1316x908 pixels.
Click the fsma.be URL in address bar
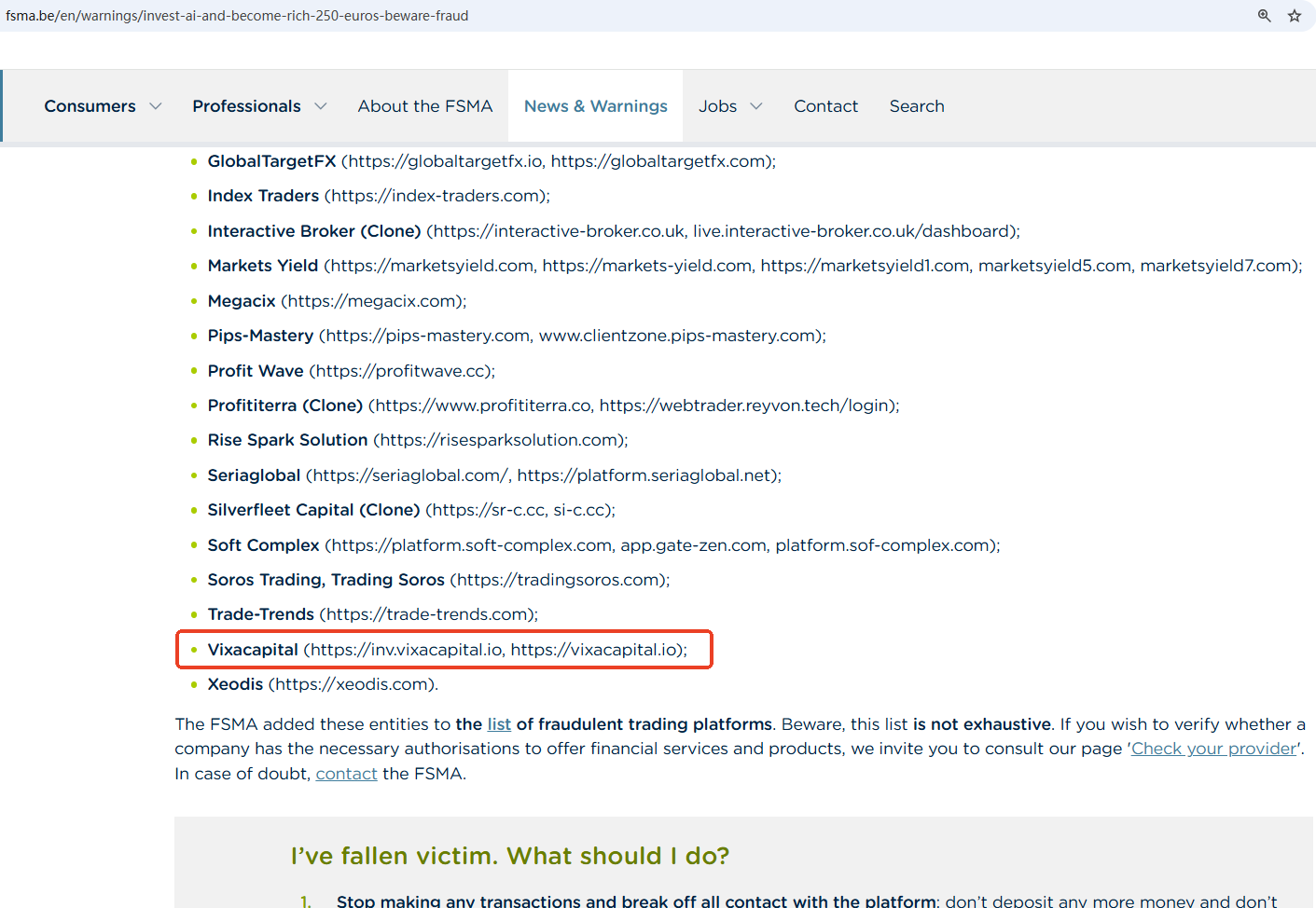point(237,16)
